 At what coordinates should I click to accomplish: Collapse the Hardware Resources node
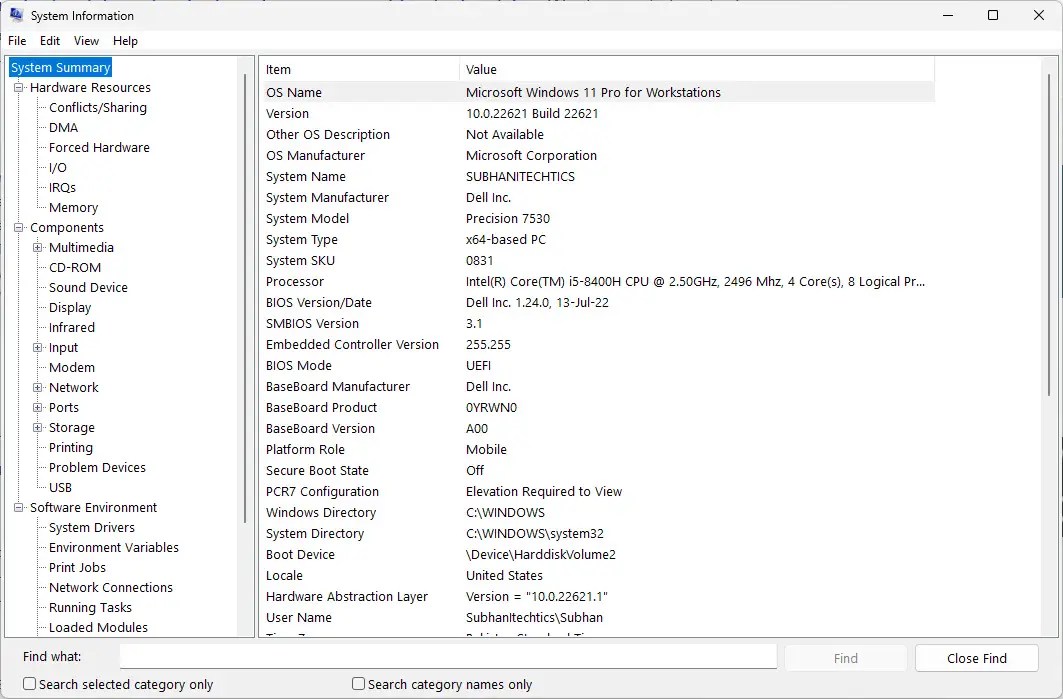[x=19, y=87]
